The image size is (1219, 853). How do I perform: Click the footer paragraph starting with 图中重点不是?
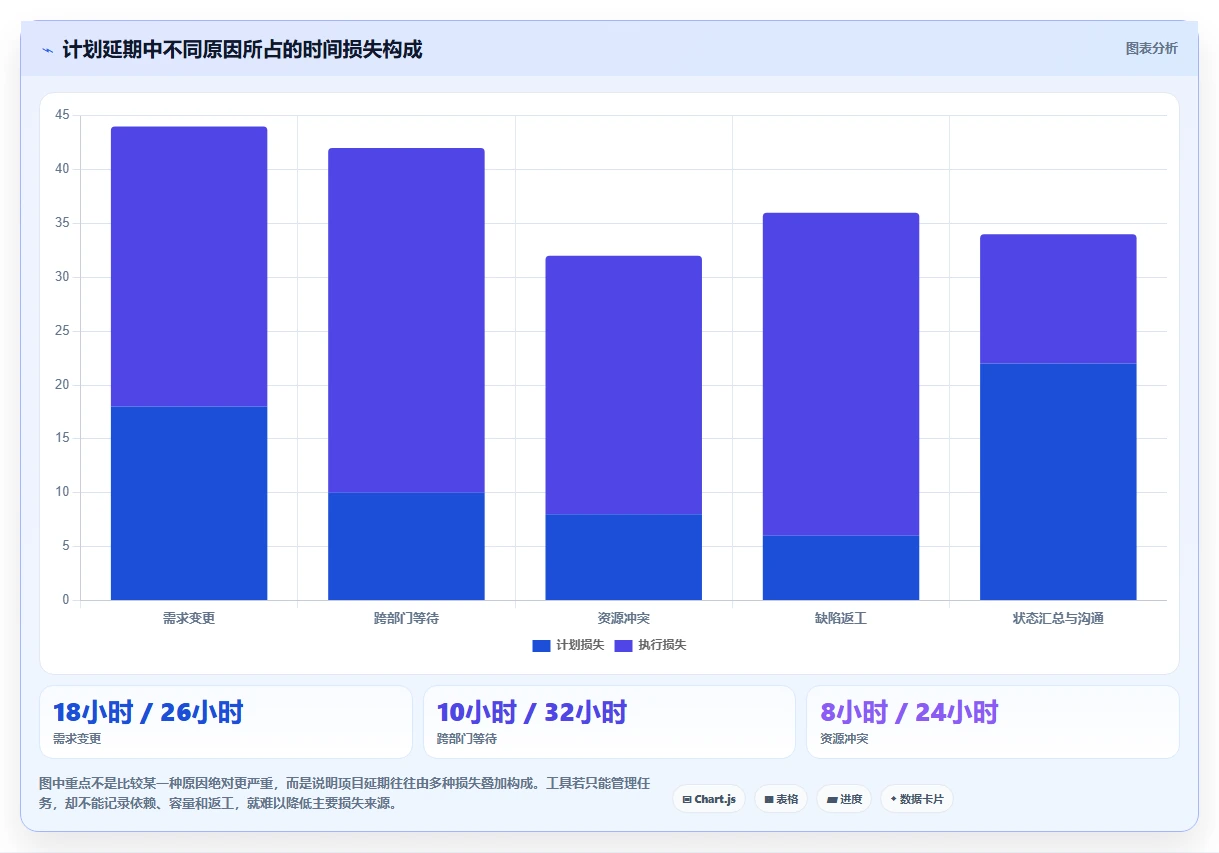[345, 793]
